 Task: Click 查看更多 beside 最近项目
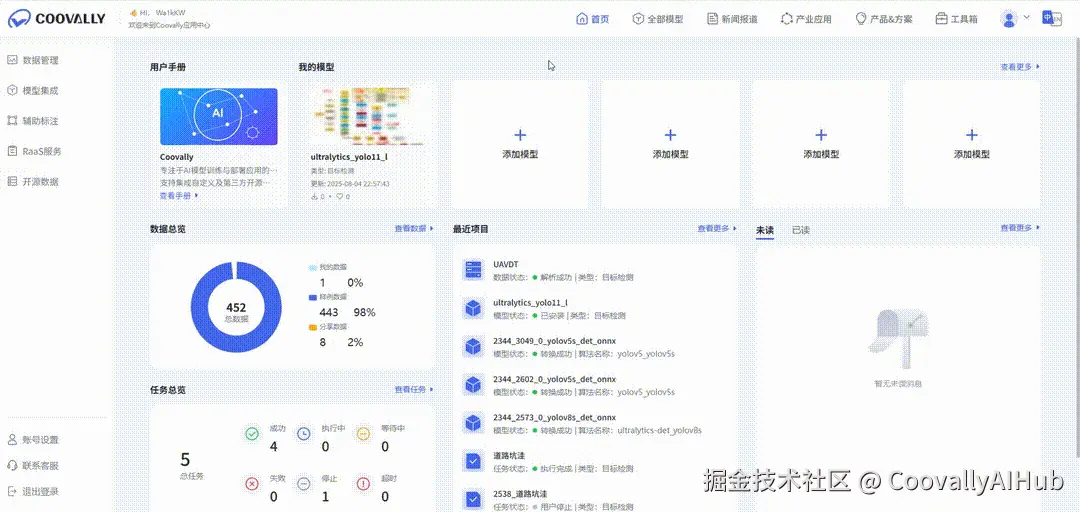coord(717,228)
